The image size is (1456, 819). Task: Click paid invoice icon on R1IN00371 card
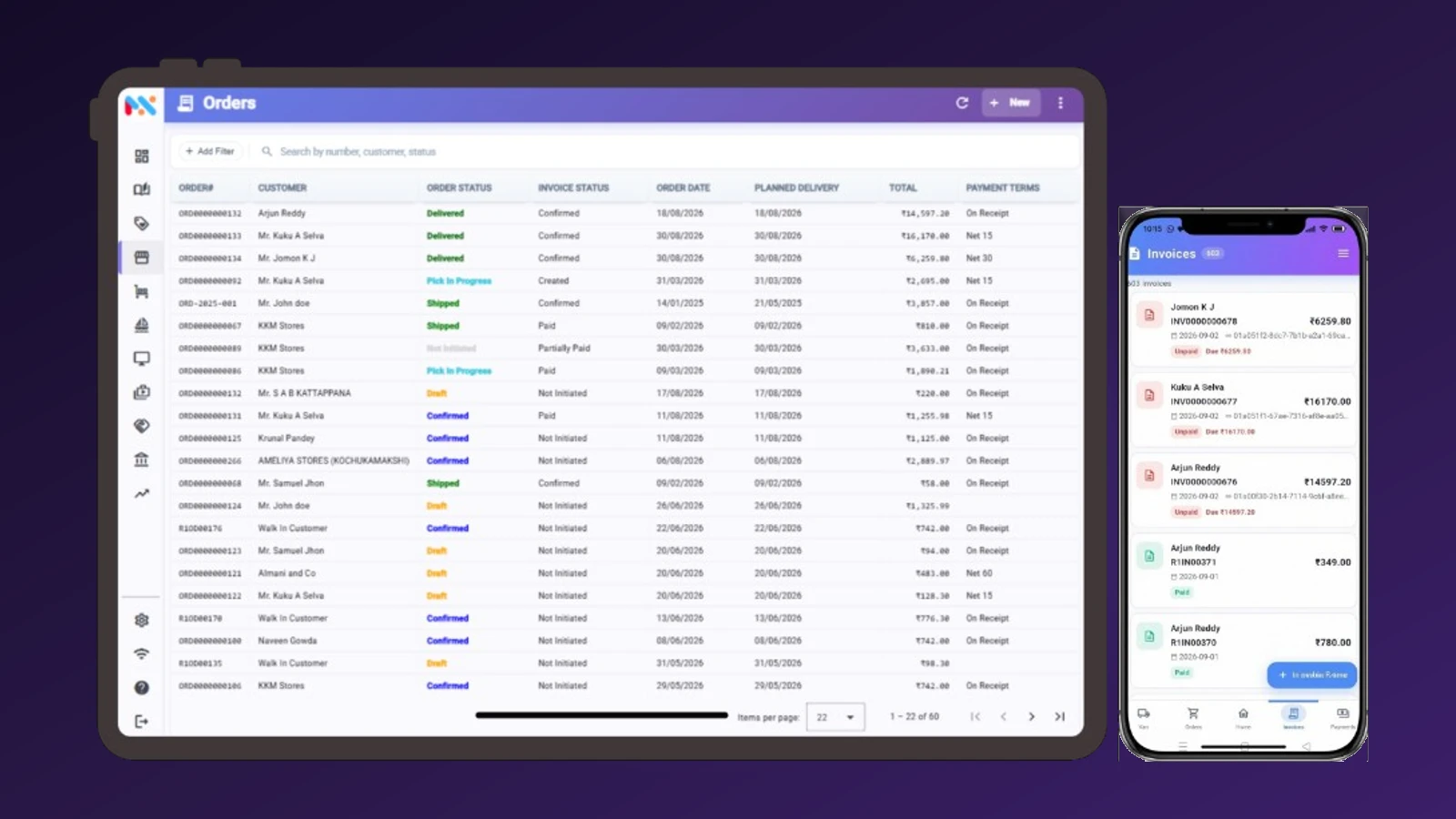tap(1149, 556)
